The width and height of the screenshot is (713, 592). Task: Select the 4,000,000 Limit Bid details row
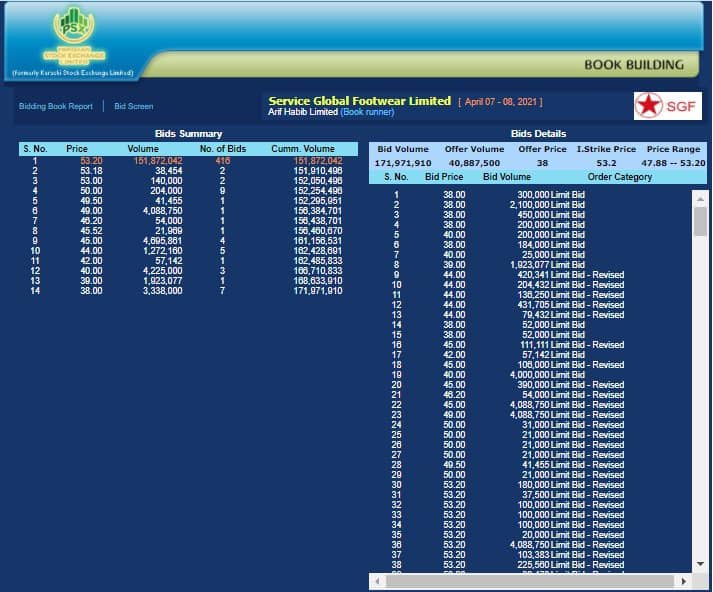[x=540, y=375]
